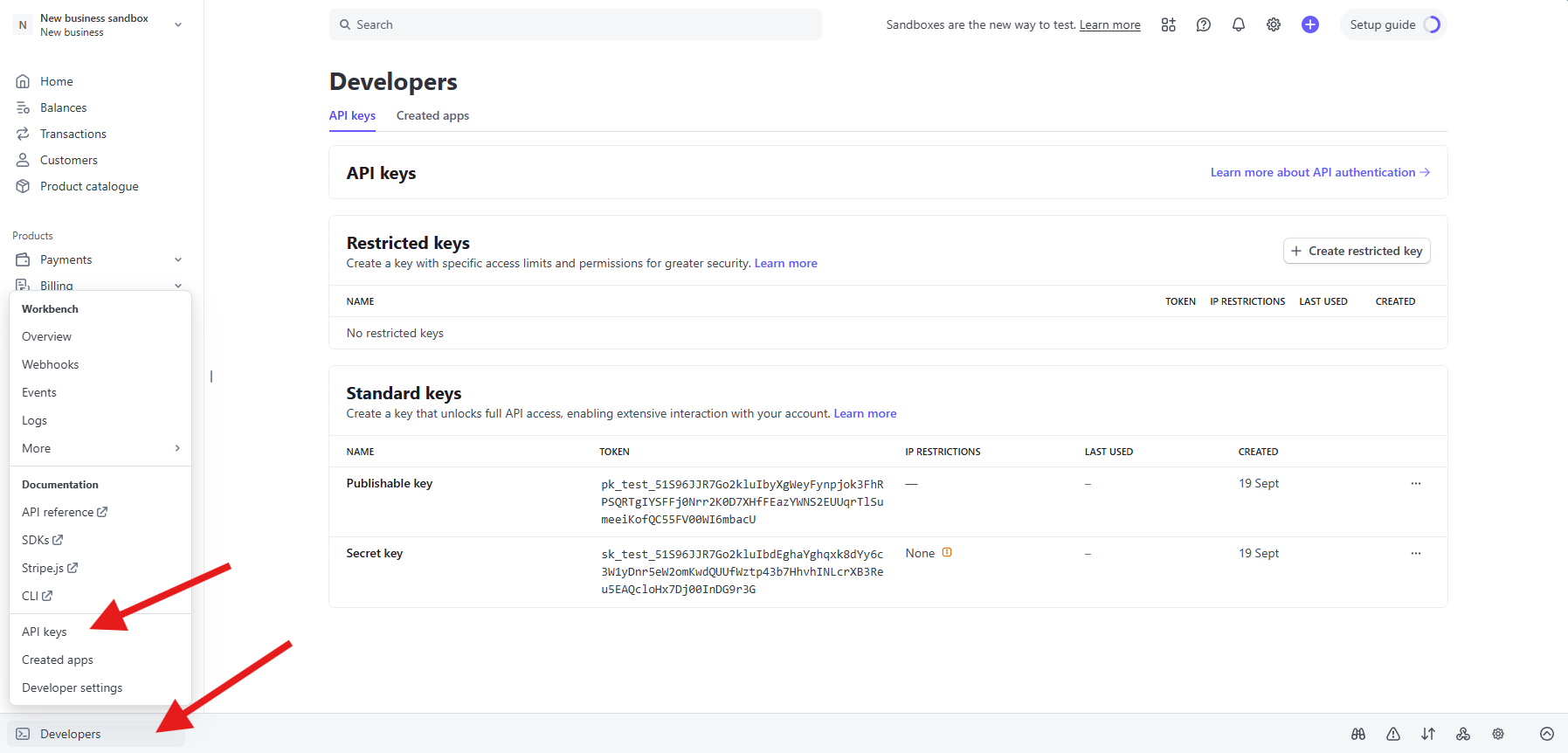Click the 'No restricted keys' text
The height and width of the screenshot is (753, 1568).
click(x=395, y=333)
